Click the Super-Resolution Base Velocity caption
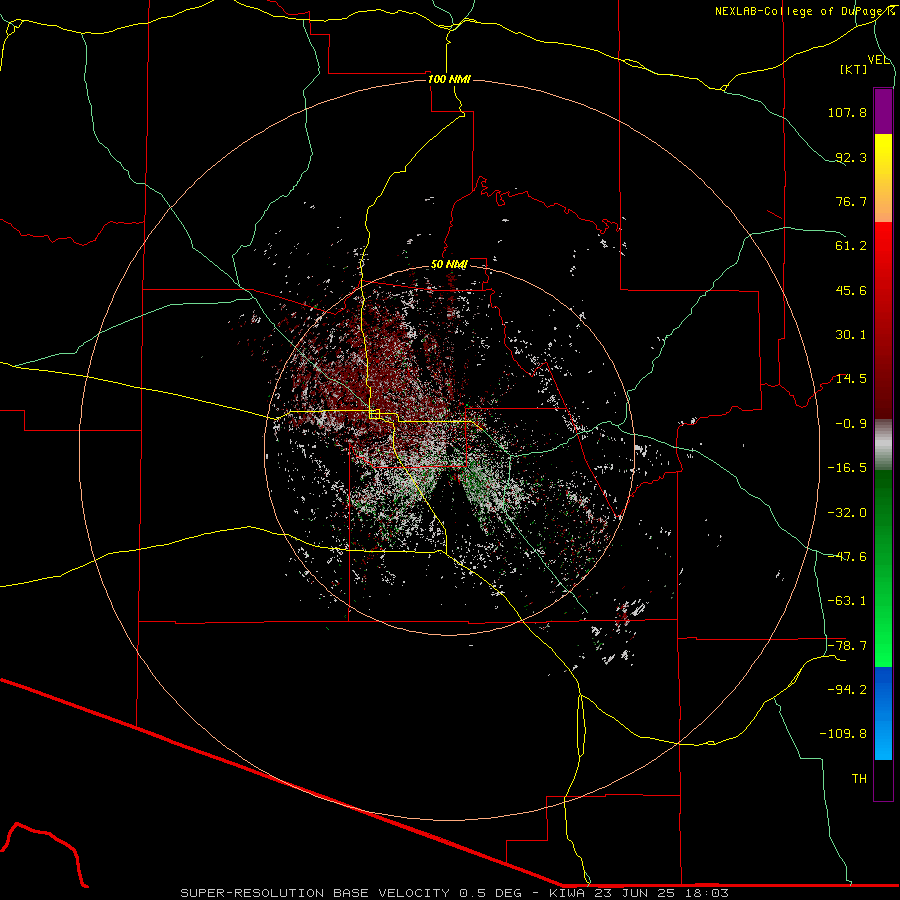Image resolution: width=900 pixels, height=900 pixels. click(455, 893)
